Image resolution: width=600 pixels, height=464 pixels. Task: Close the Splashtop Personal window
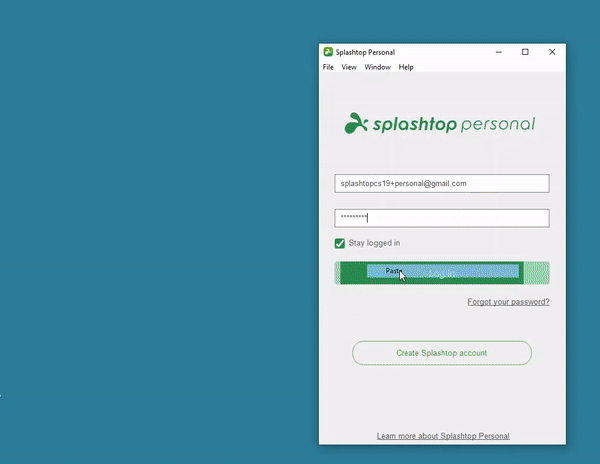(552, 52)
